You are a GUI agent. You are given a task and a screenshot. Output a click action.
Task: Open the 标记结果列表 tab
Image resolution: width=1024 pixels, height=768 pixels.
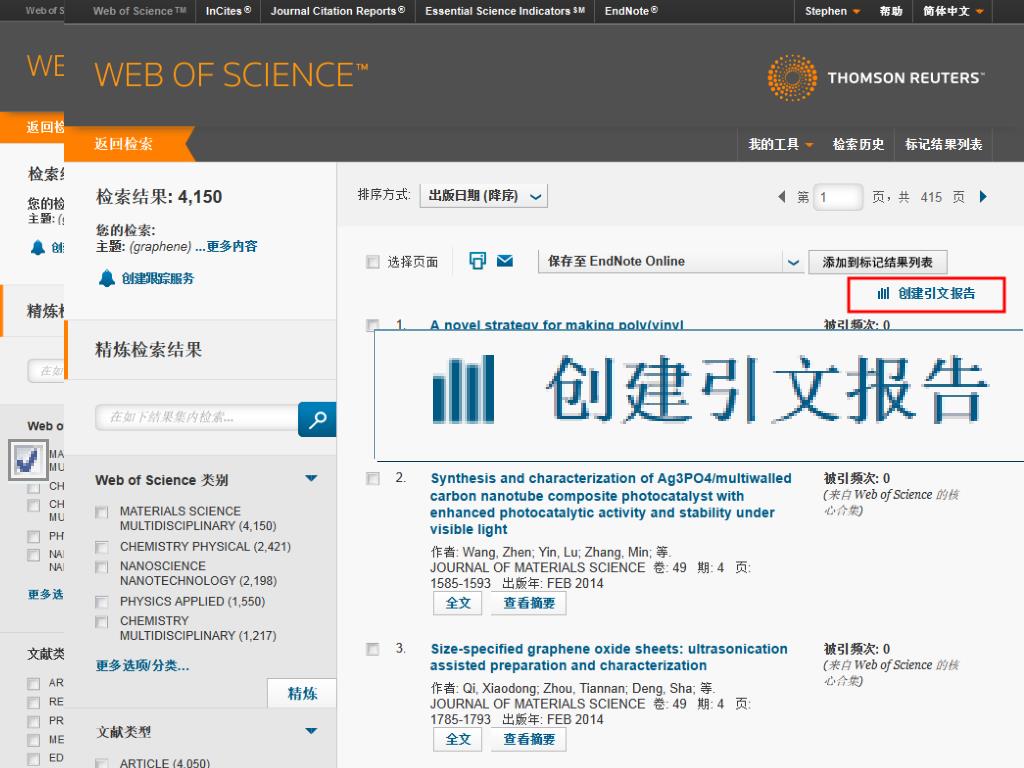click(x=943, y=144)
